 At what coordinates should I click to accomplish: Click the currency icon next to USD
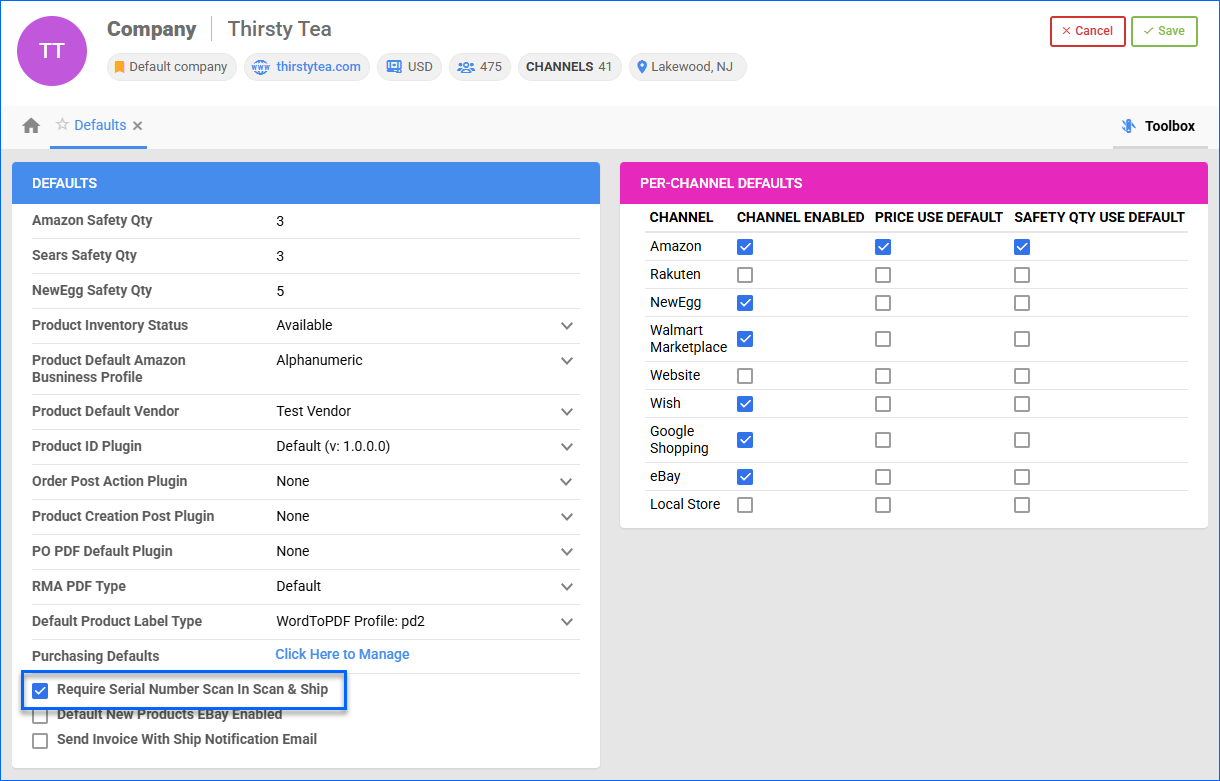click(x=394, y=67)
